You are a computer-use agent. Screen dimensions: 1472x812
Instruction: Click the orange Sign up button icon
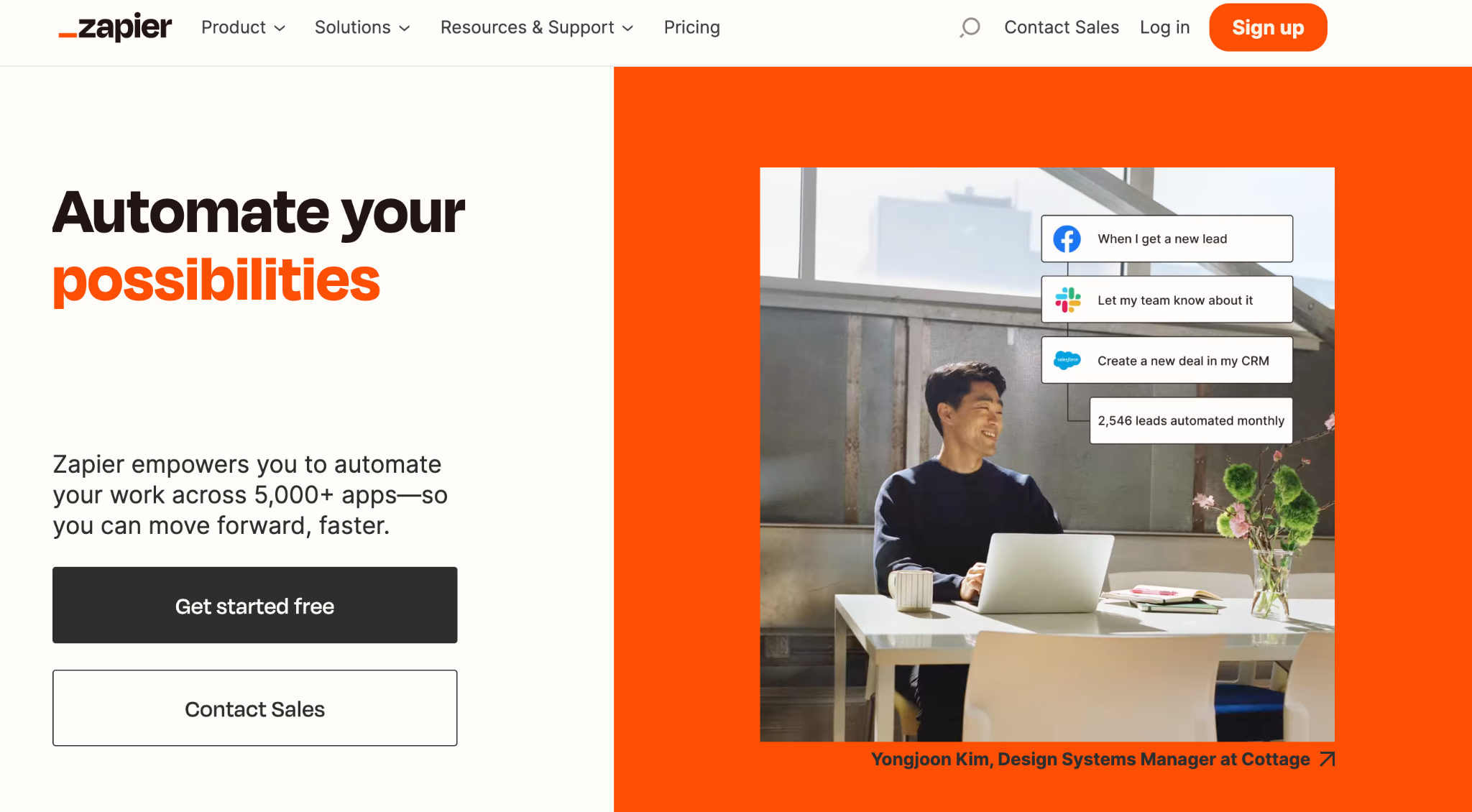[1268, 28]
